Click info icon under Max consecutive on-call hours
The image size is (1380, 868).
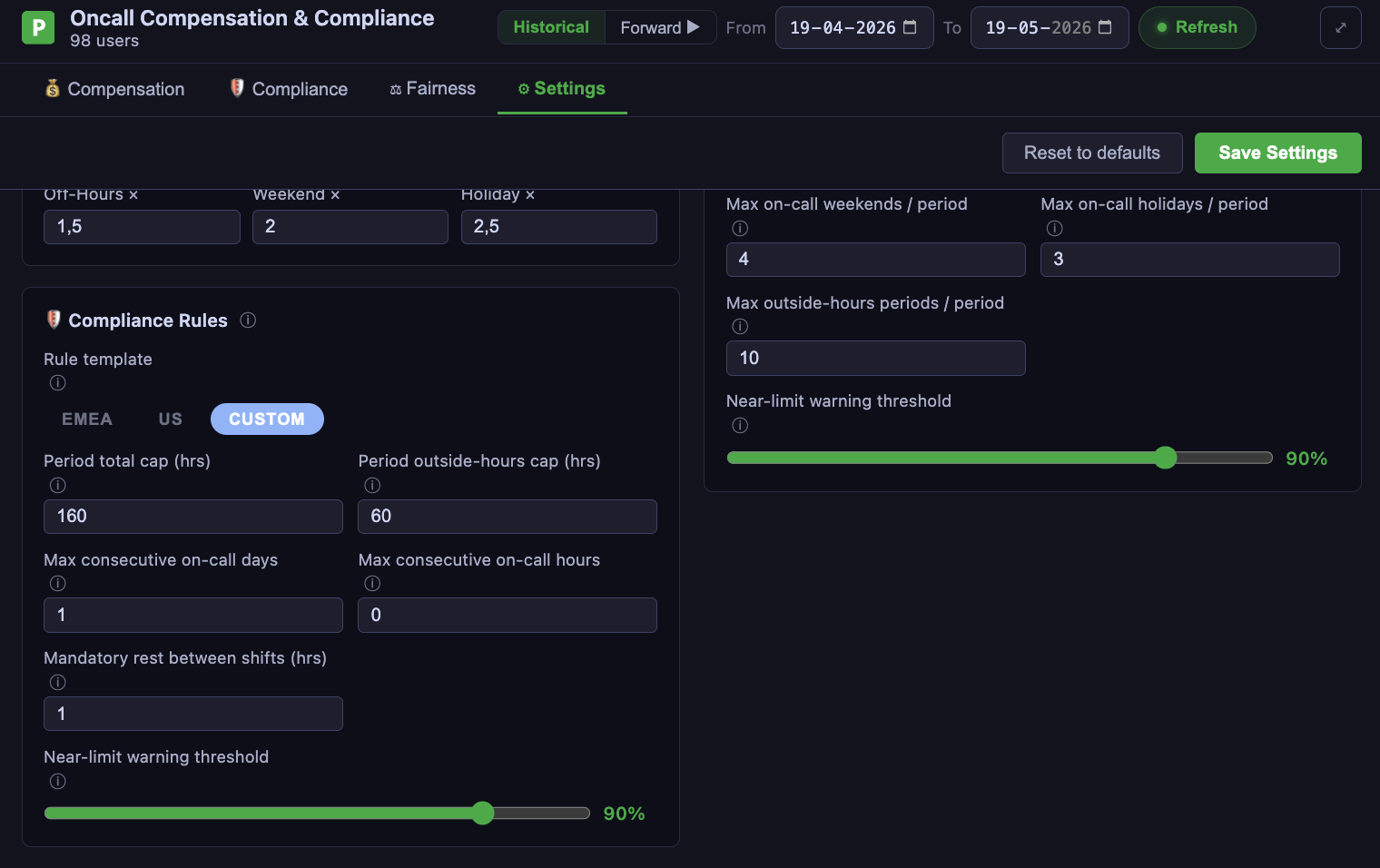[x=372, y=584]
